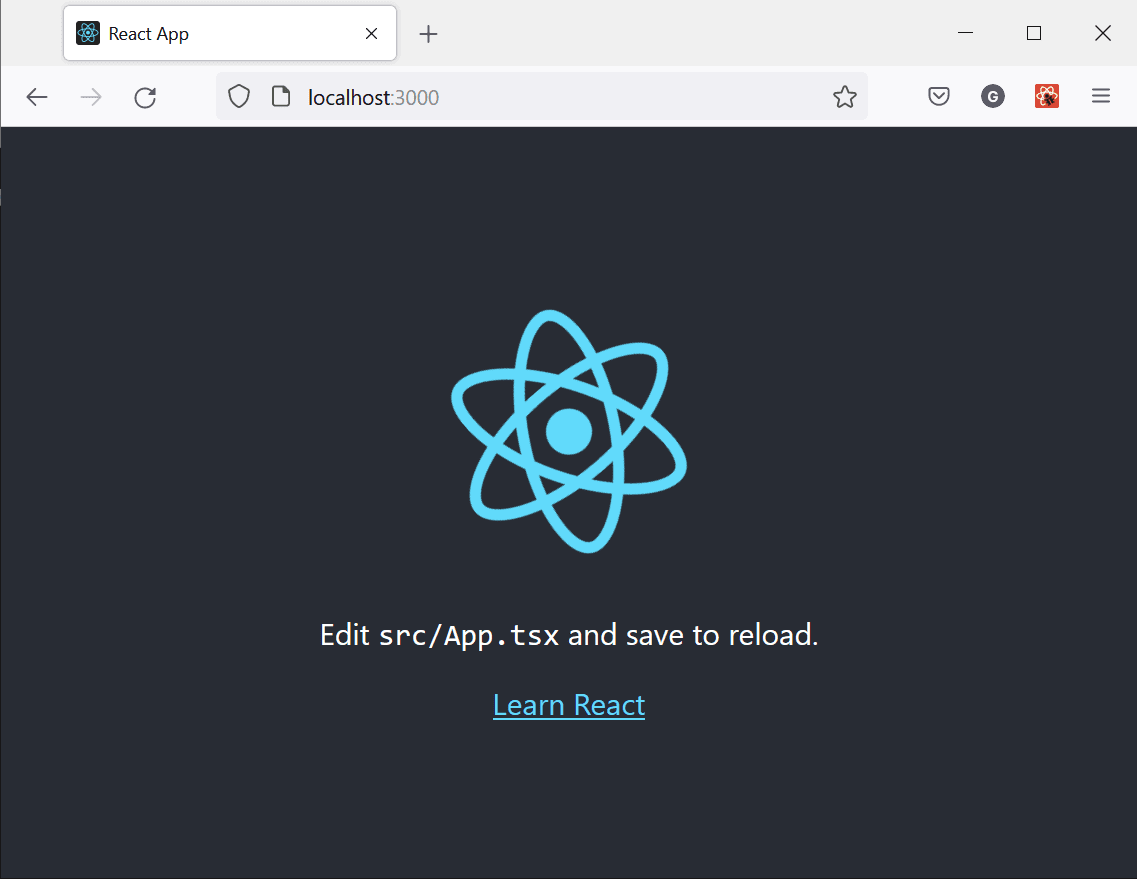This screenshot has width=1137, height=879.
Task: Open the Firefox application menu
Action: pyautogui.click(x=1101, y=96)
